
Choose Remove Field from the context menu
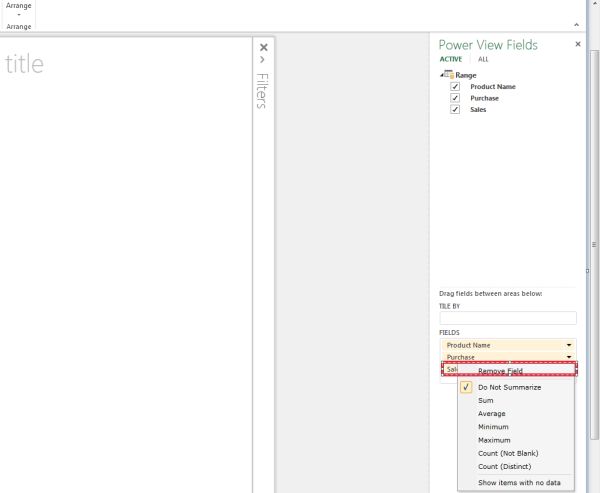[500, 371]
